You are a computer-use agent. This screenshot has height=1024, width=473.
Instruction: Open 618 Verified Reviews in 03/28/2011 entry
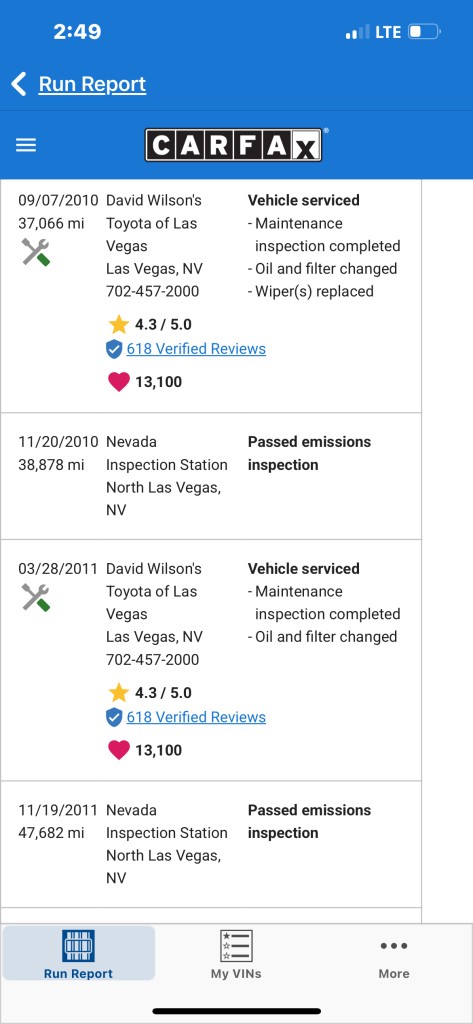click(x=196, y=717)
